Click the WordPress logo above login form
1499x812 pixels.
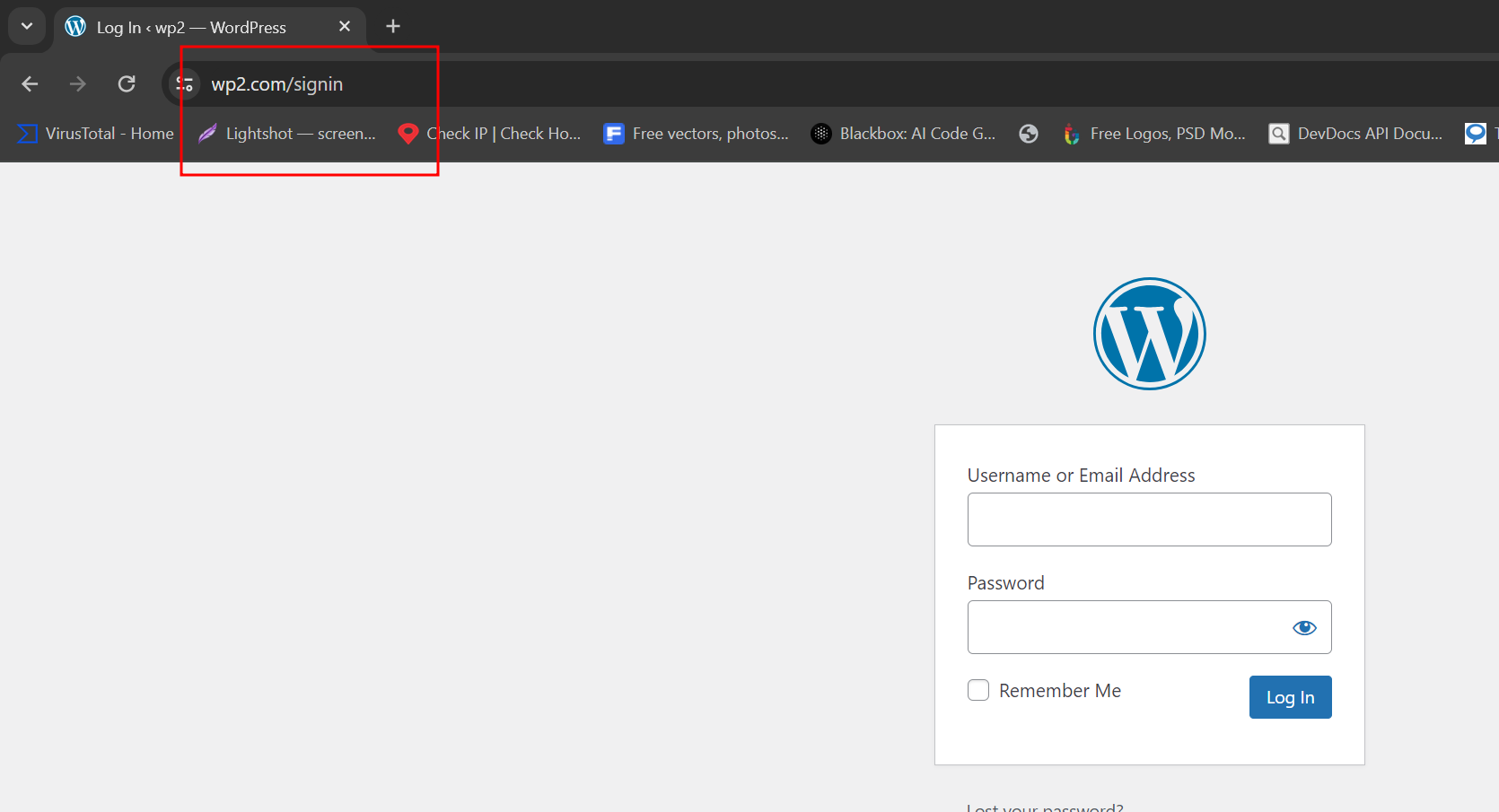click(1149, 334)
